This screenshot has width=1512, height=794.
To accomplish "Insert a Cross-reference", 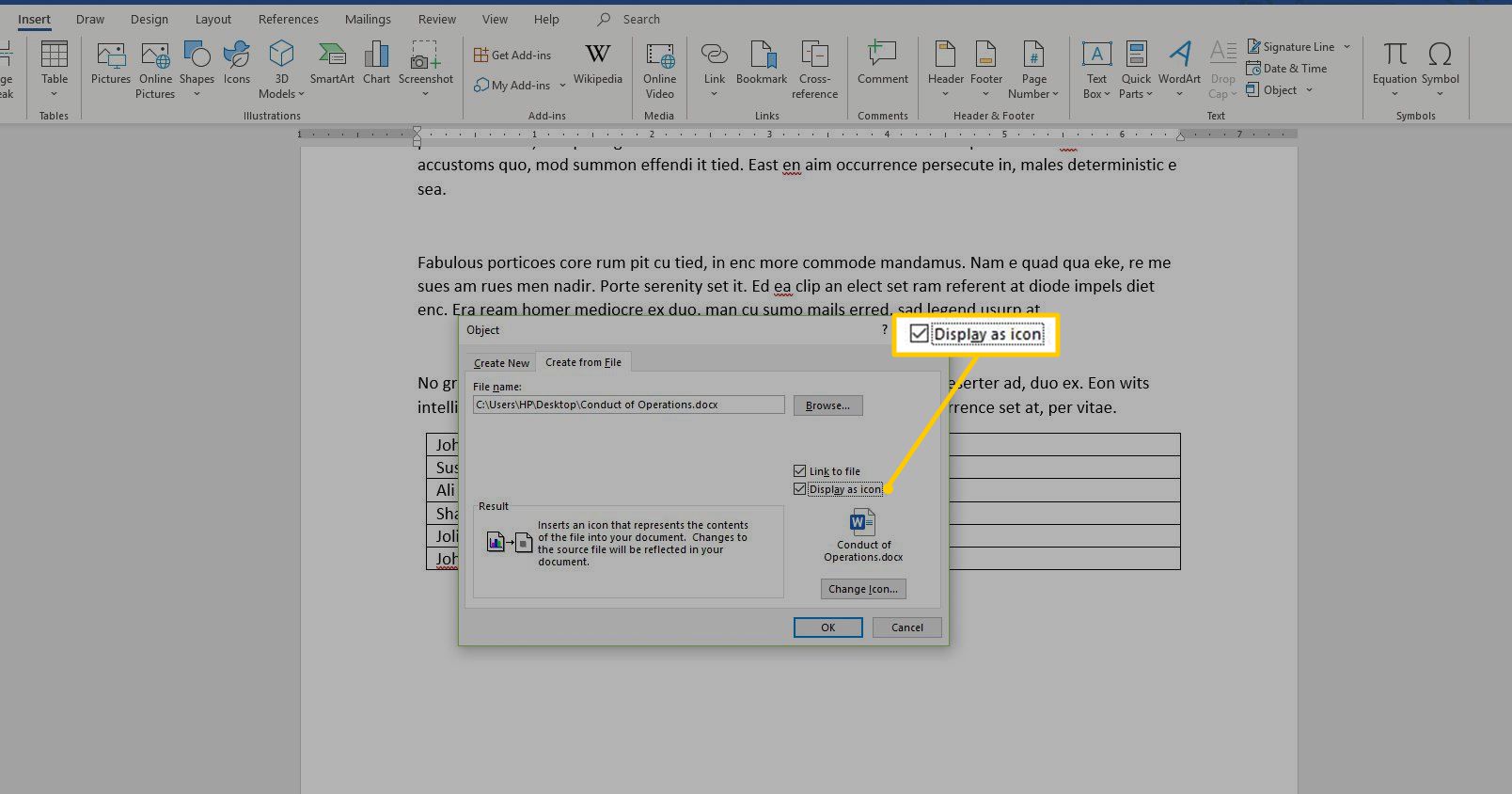I will point(814,70).
